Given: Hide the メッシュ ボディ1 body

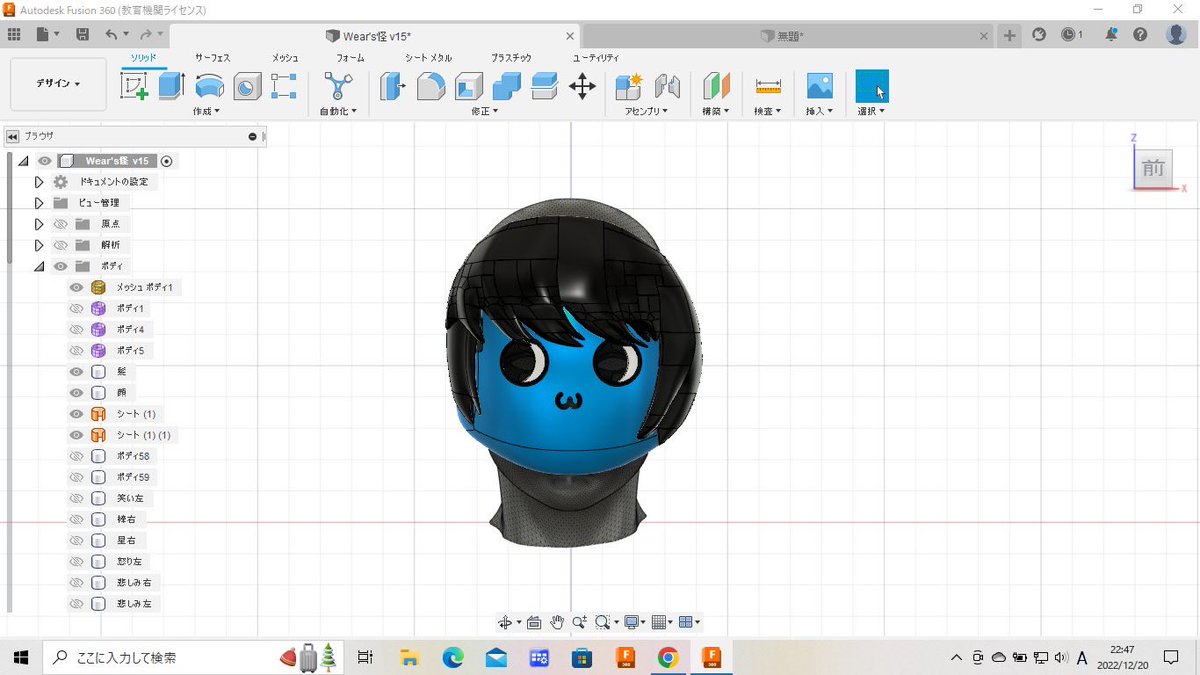Looking at the screenshot, I should pos(76,287).
